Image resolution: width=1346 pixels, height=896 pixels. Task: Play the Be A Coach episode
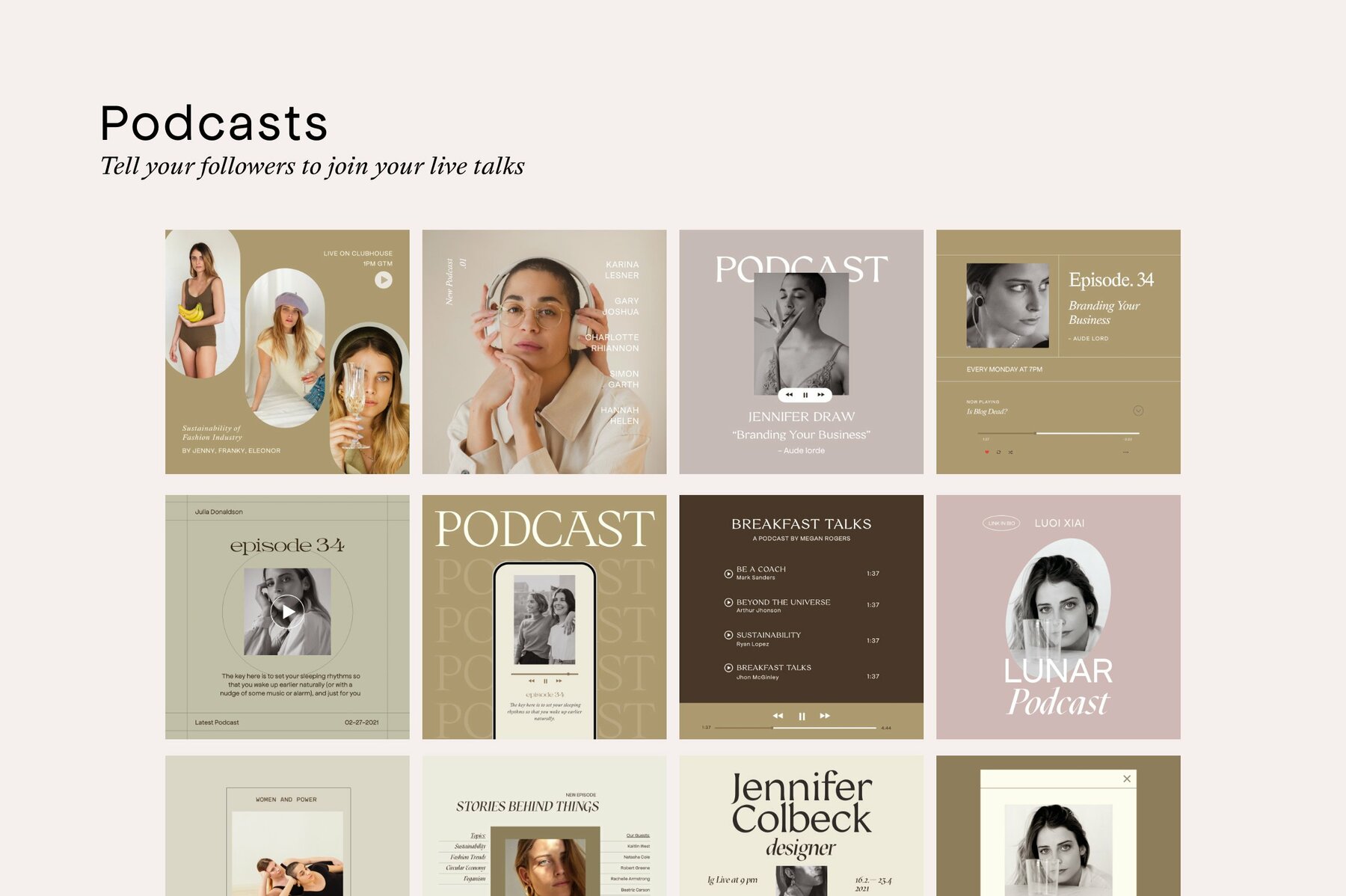pyautogui.click(x=728, y=574)
